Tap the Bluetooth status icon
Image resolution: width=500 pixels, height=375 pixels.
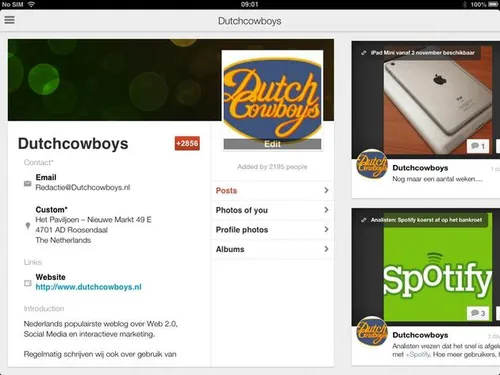coord(465,4)
